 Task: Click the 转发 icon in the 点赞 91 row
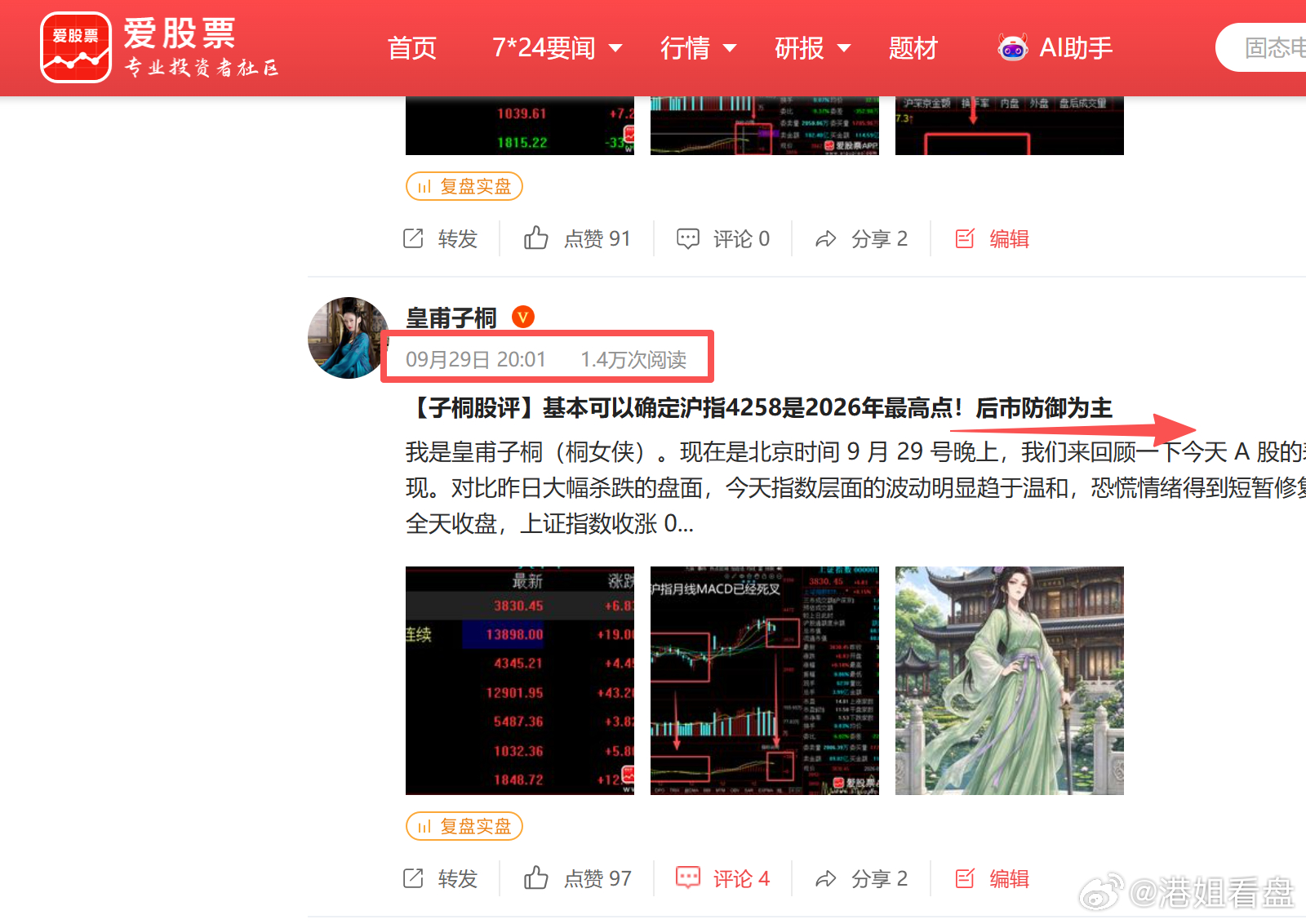414,238
